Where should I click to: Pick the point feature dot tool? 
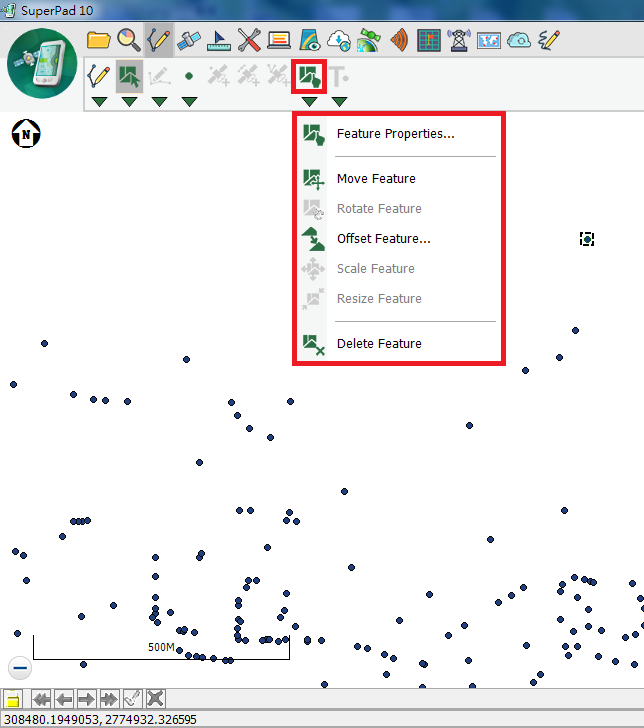[x=189, y=76]
